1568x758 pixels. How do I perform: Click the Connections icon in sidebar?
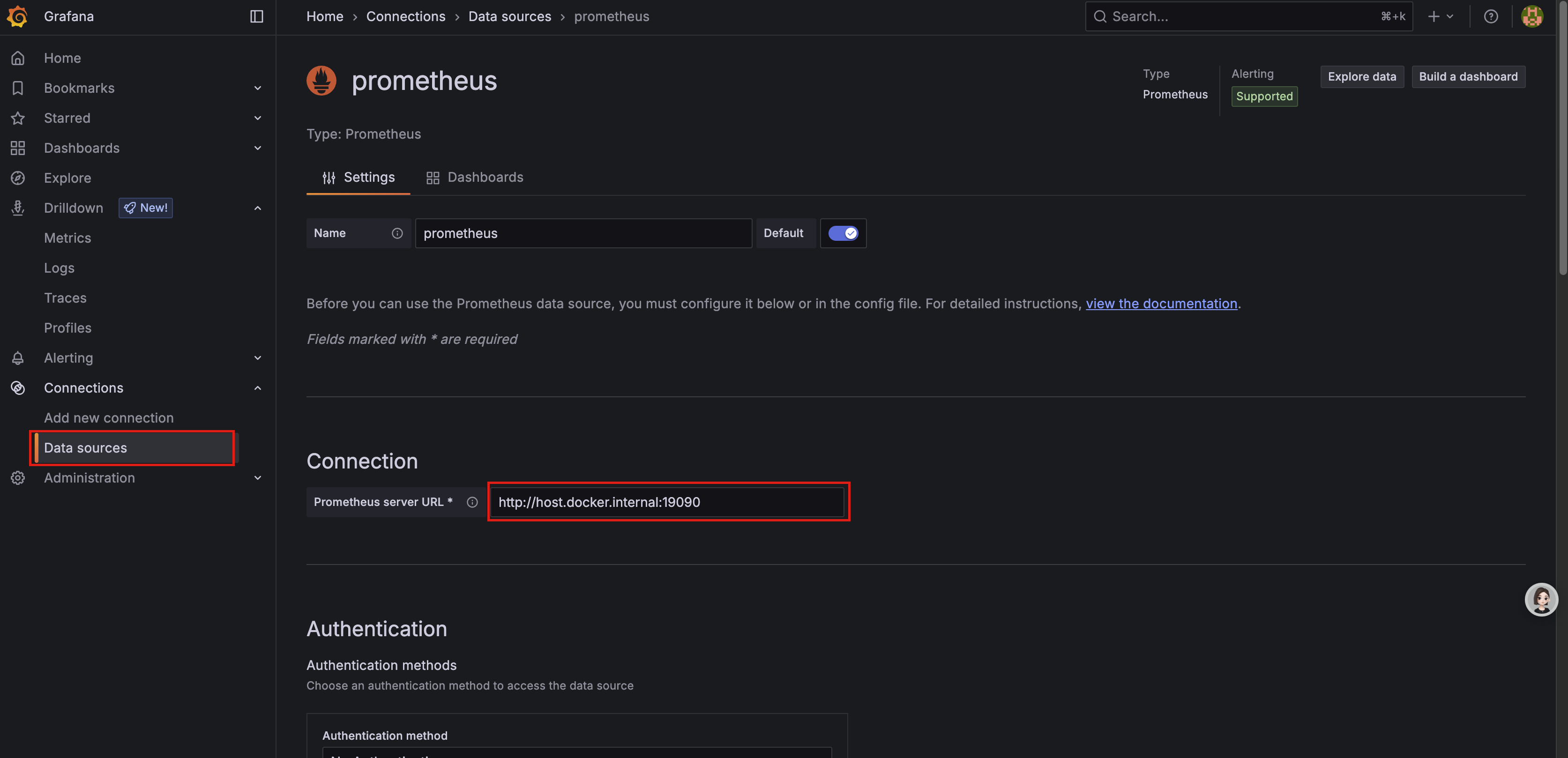coord(18,387)
